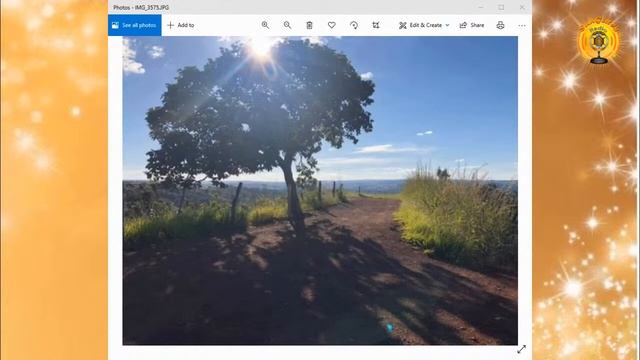The image size is (640, 360).
Task: Click the See all photos button
Action: pyautogui.click(x=135, y=25)
